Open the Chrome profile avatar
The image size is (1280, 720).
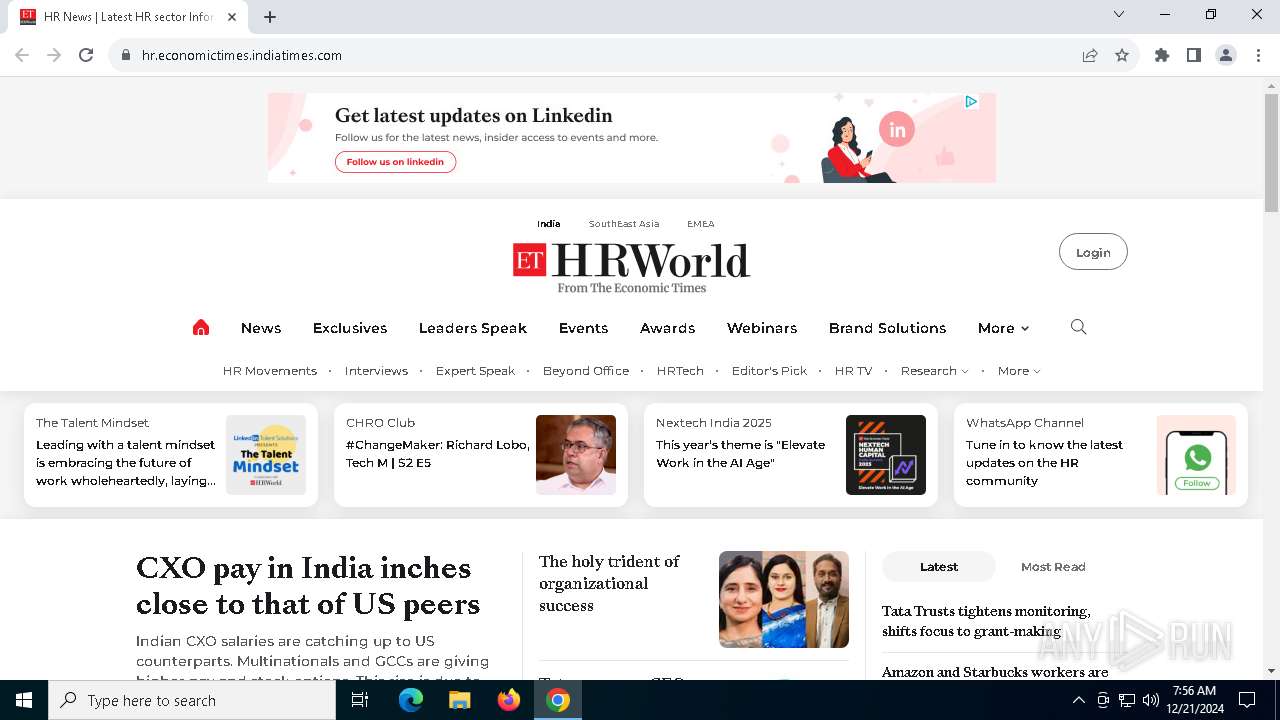point(1226,55)
